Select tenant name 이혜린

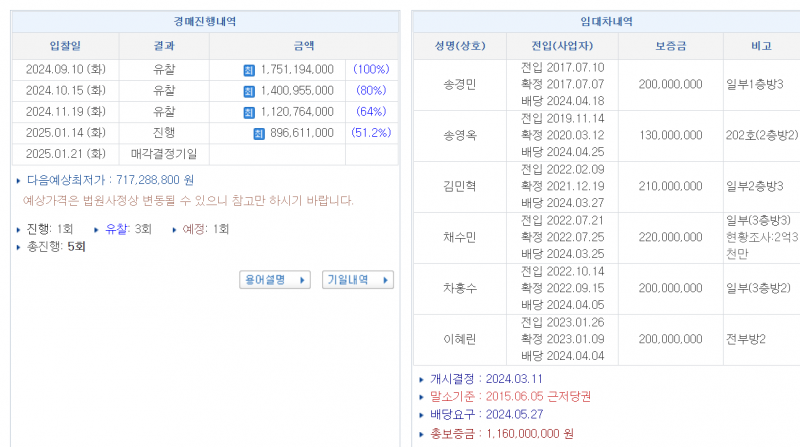click(x=459, y=339)
